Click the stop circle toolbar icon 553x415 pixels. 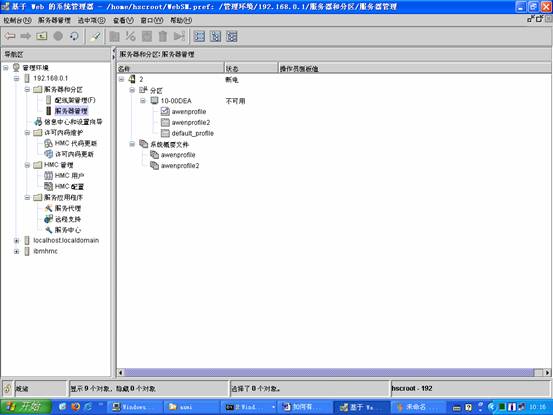58,36
